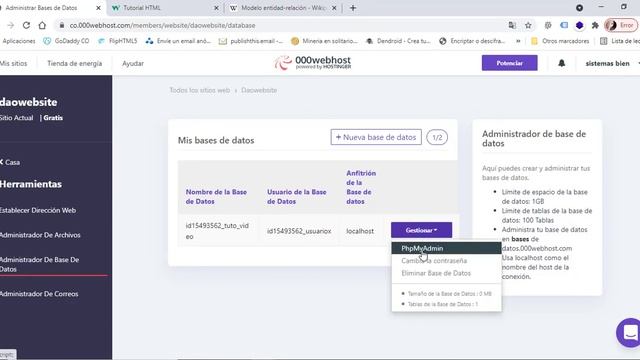Open Tienda de energía
Image resolution: width=640 pixels, height=360 pixels.
pyautogui.click(x=74, y=63)
